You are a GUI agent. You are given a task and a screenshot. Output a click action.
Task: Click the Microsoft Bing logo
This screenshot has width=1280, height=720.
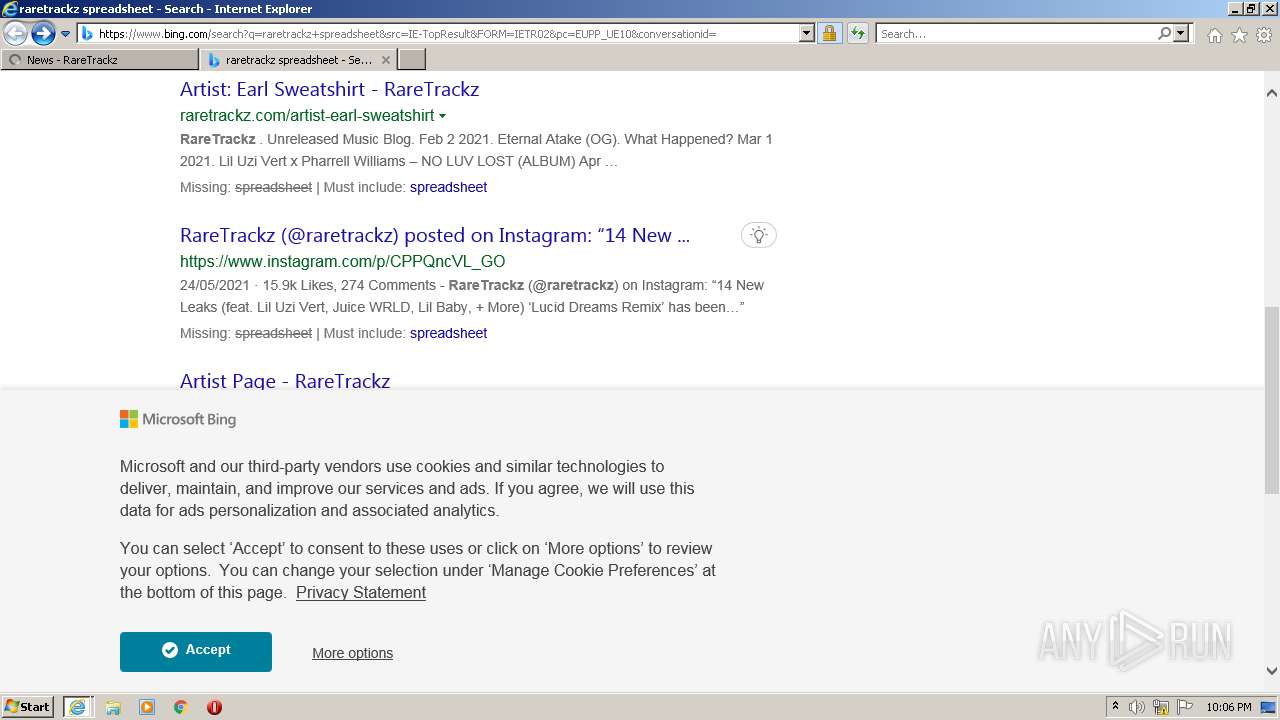178,419
